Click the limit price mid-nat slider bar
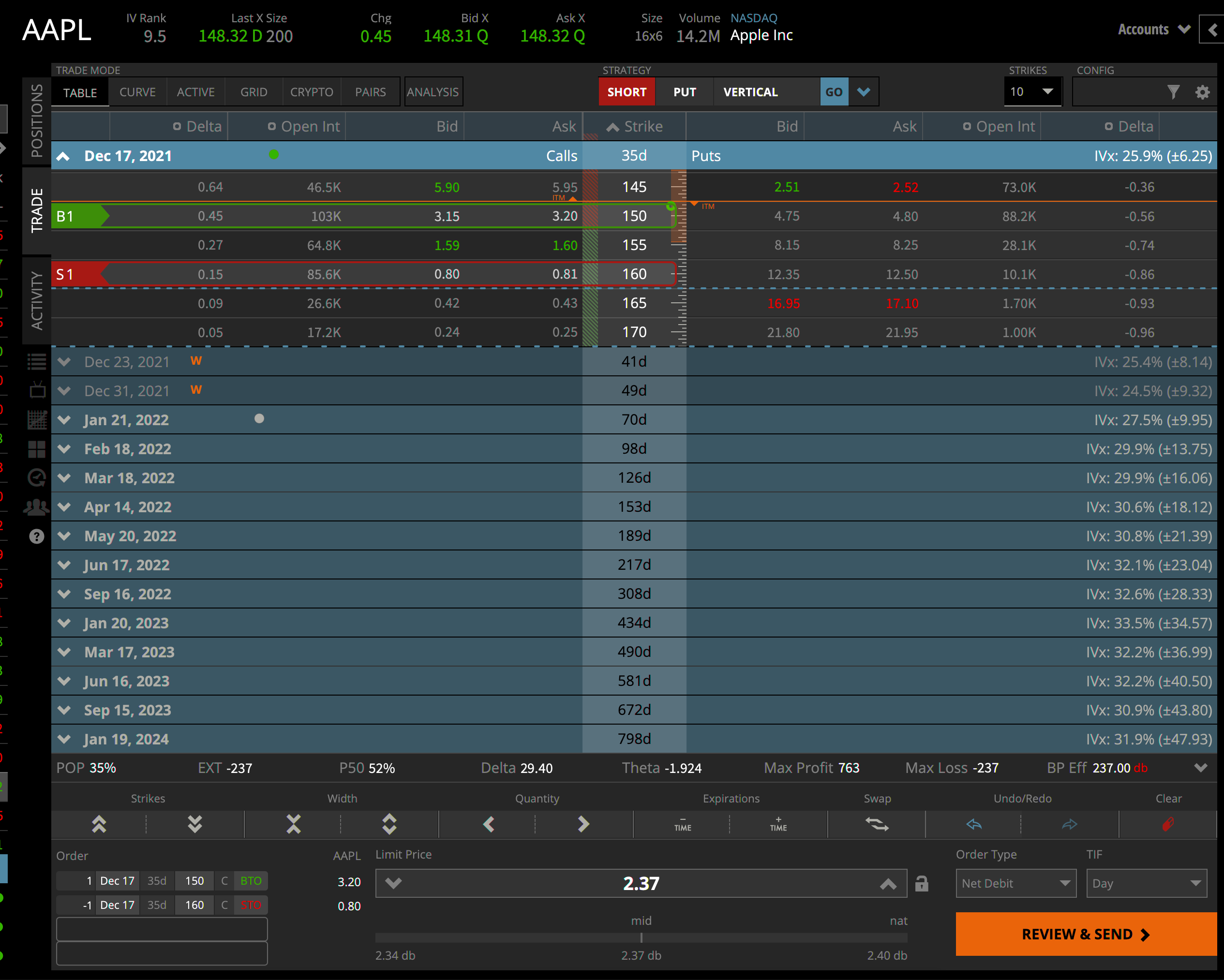1224x980 pixels. (641, 938)
